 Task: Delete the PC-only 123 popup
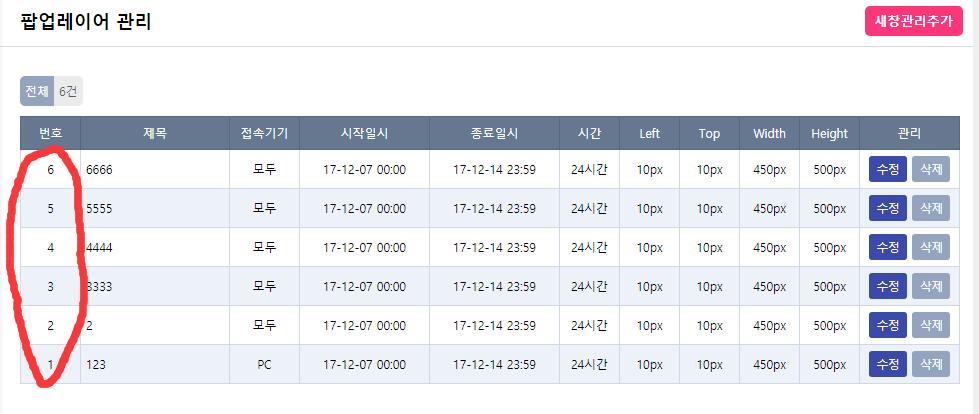(930, 364)
